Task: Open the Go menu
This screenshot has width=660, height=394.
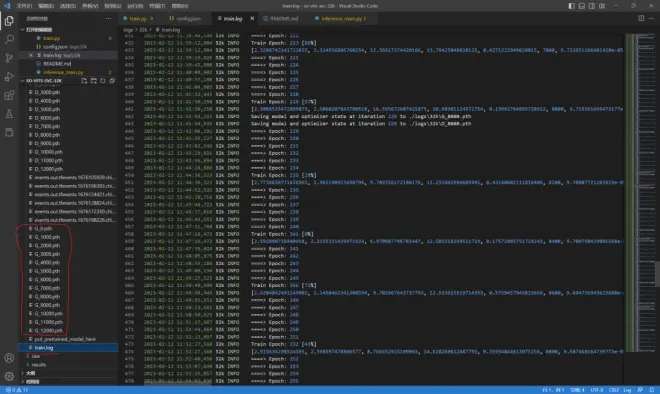Action: click(112, 6)
